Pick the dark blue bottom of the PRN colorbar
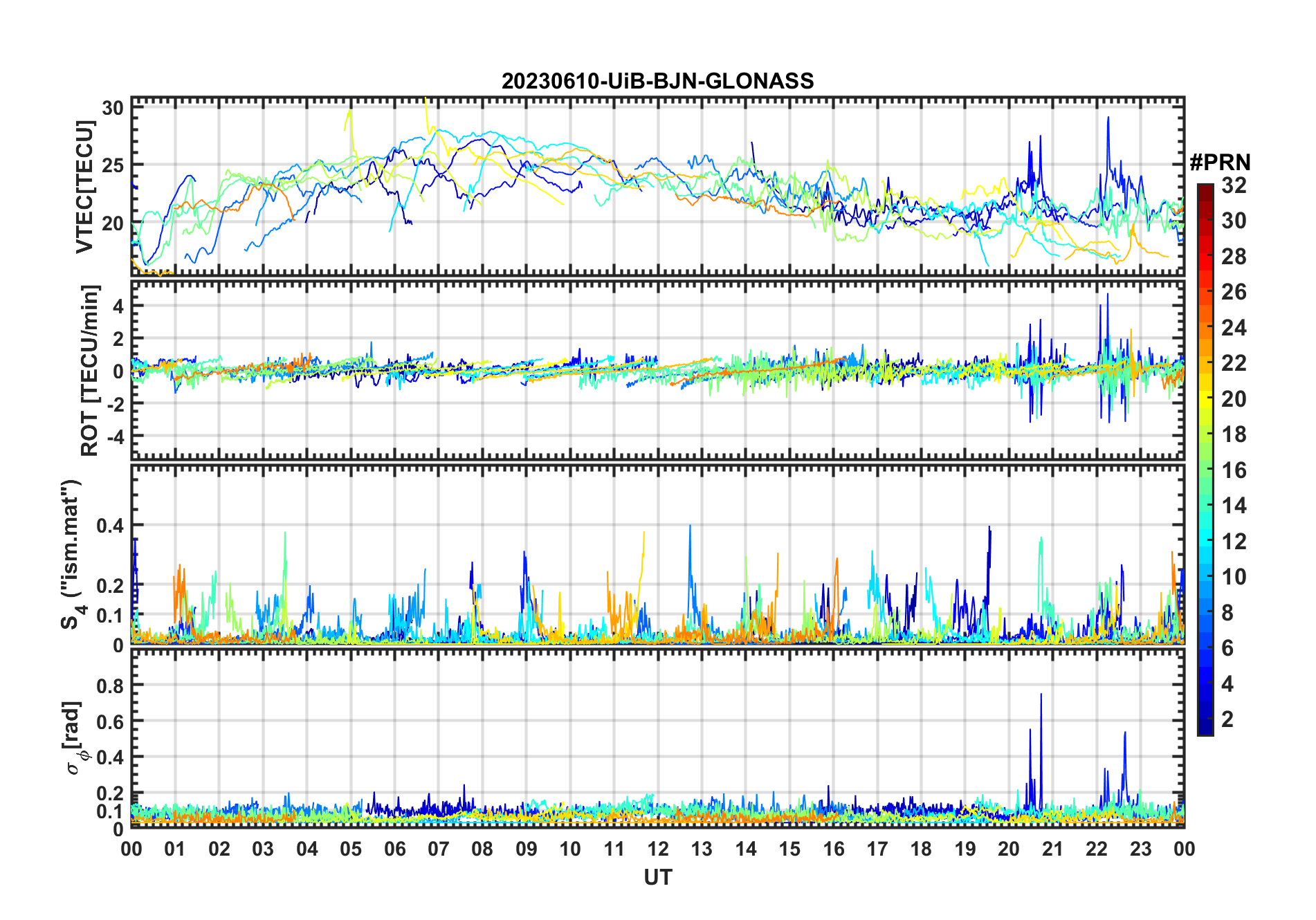1316x920 pixels. pos(1205,730)
